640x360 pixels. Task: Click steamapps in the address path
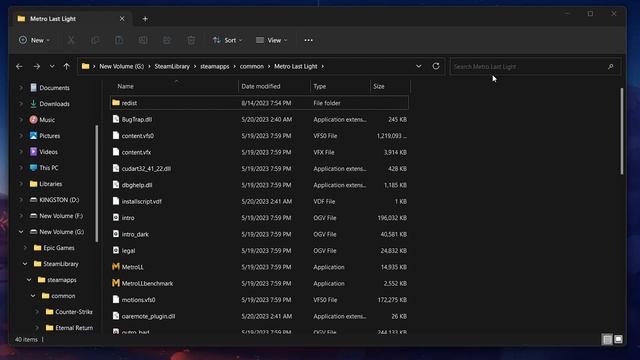point(215,66)
